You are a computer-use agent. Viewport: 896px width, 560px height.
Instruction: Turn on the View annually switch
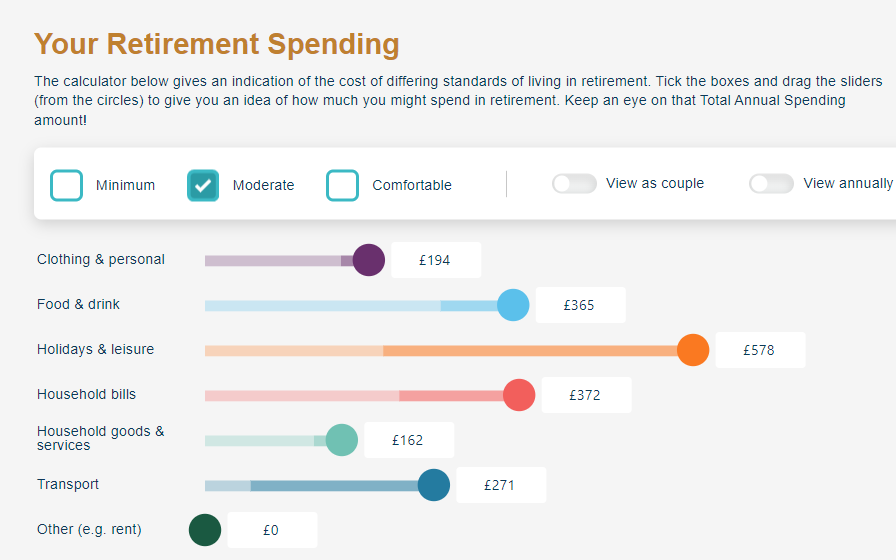point(771,183)
